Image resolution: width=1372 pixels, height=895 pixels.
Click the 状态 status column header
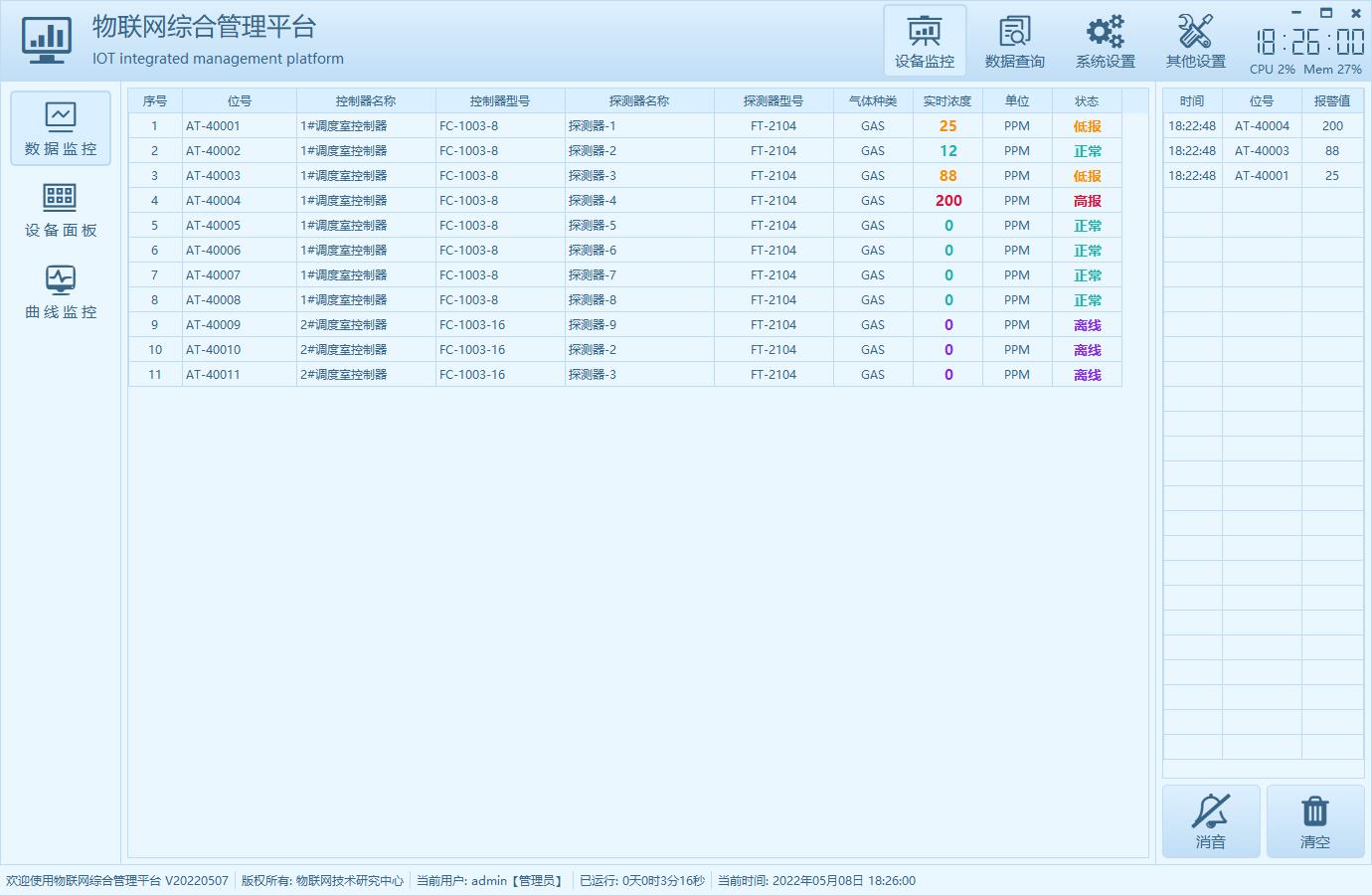(1087, 101)
